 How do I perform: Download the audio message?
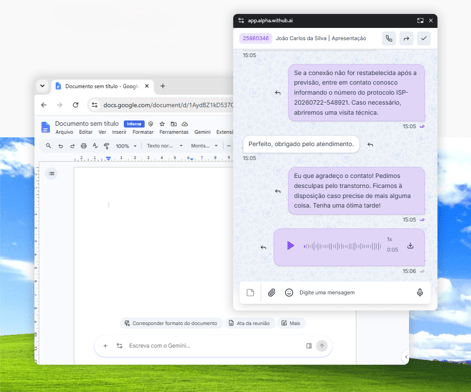pyautogui.click(x=410, y=246)
